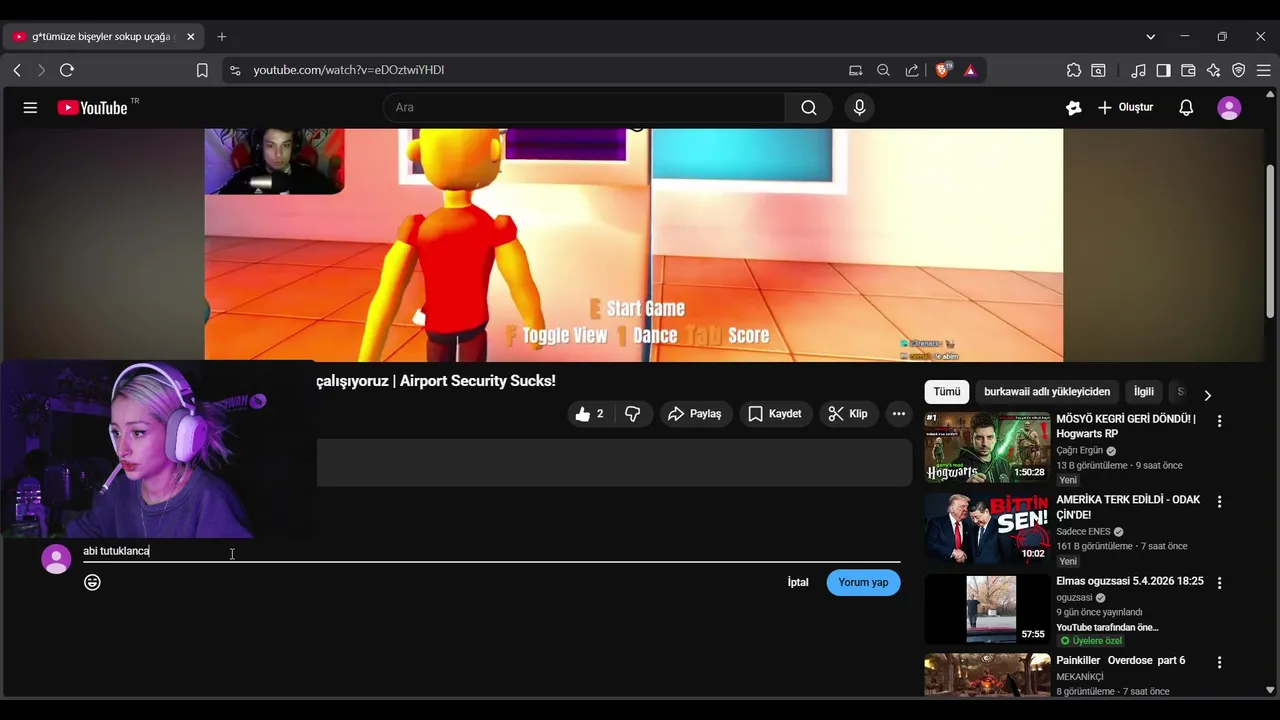This screenshot has height=720, width=1280.
Task: Open the search-tabs toolbar icon
Action: pos(1098,70)
